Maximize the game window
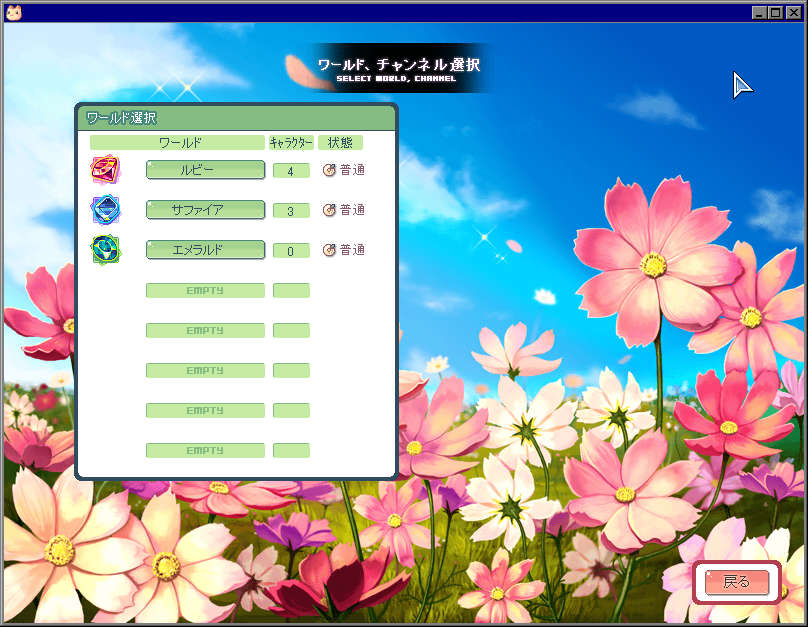Viewport: 808px width, 627px height. click(775, 12)
